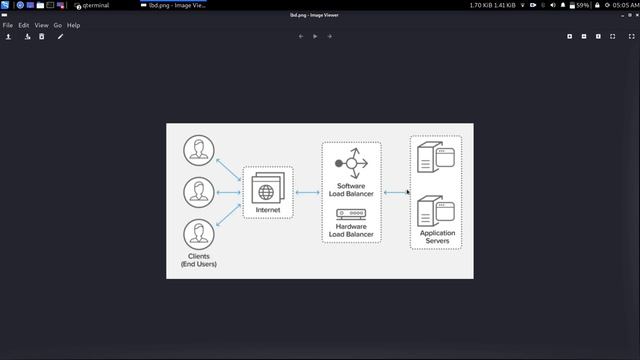Click the Open image toolbar icon
This screenshot has width=640, height=360.
click(x=8, y=37)
